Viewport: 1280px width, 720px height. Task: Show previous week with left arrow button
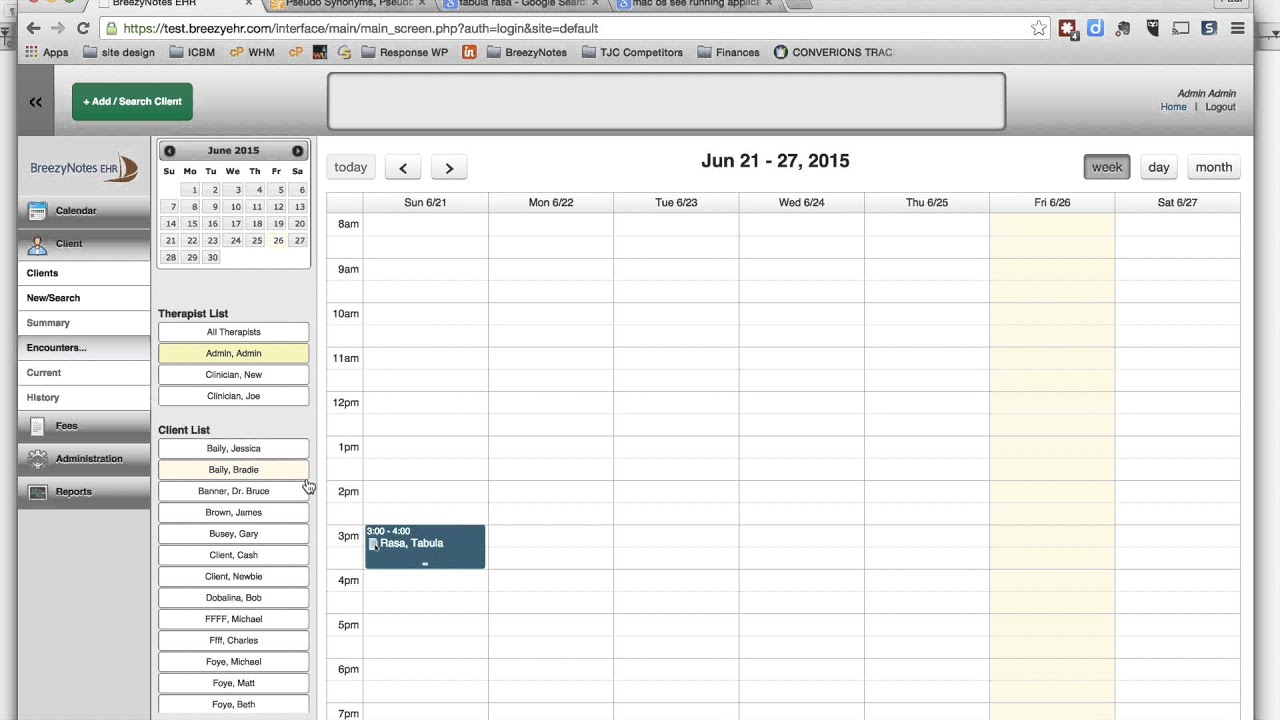403,168
